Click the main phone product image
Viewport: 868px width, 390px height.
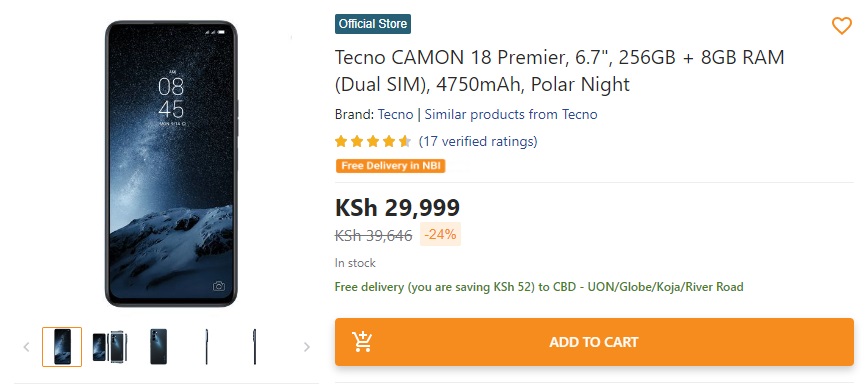pyautogui.click(x=171, y=164)
